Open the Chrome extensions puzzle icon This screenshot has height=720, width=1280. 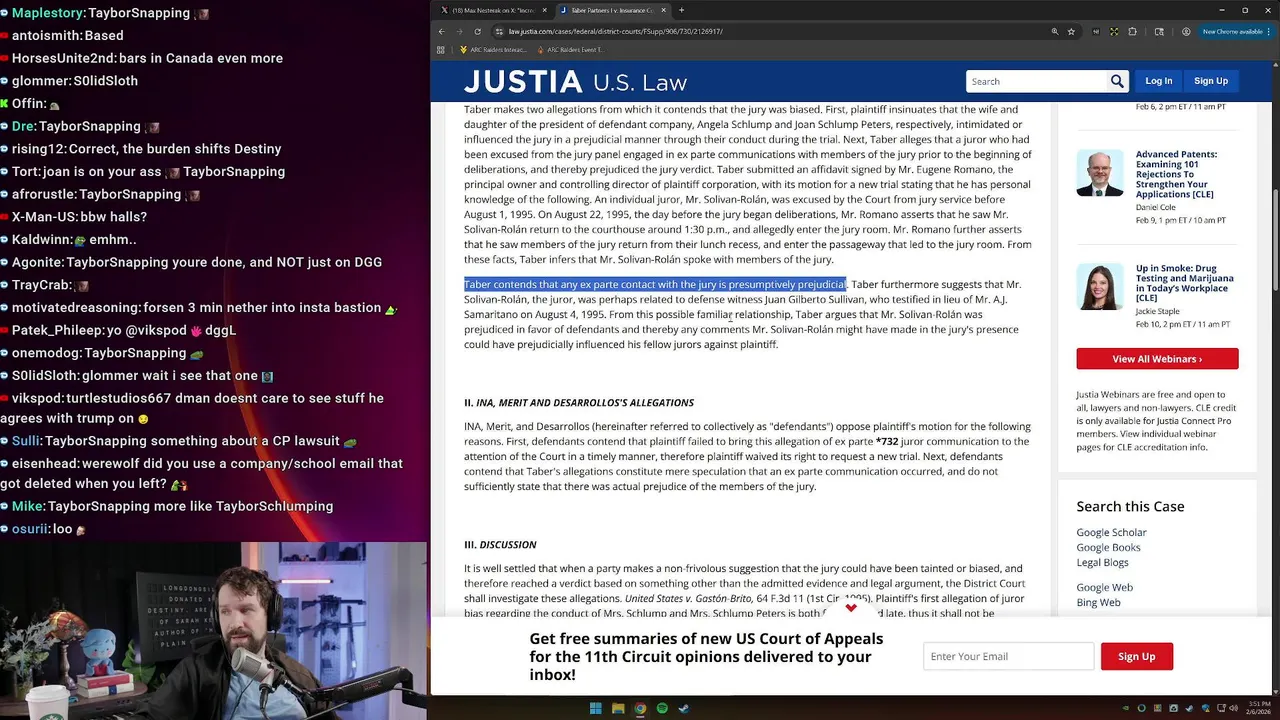click(1132, 31)
